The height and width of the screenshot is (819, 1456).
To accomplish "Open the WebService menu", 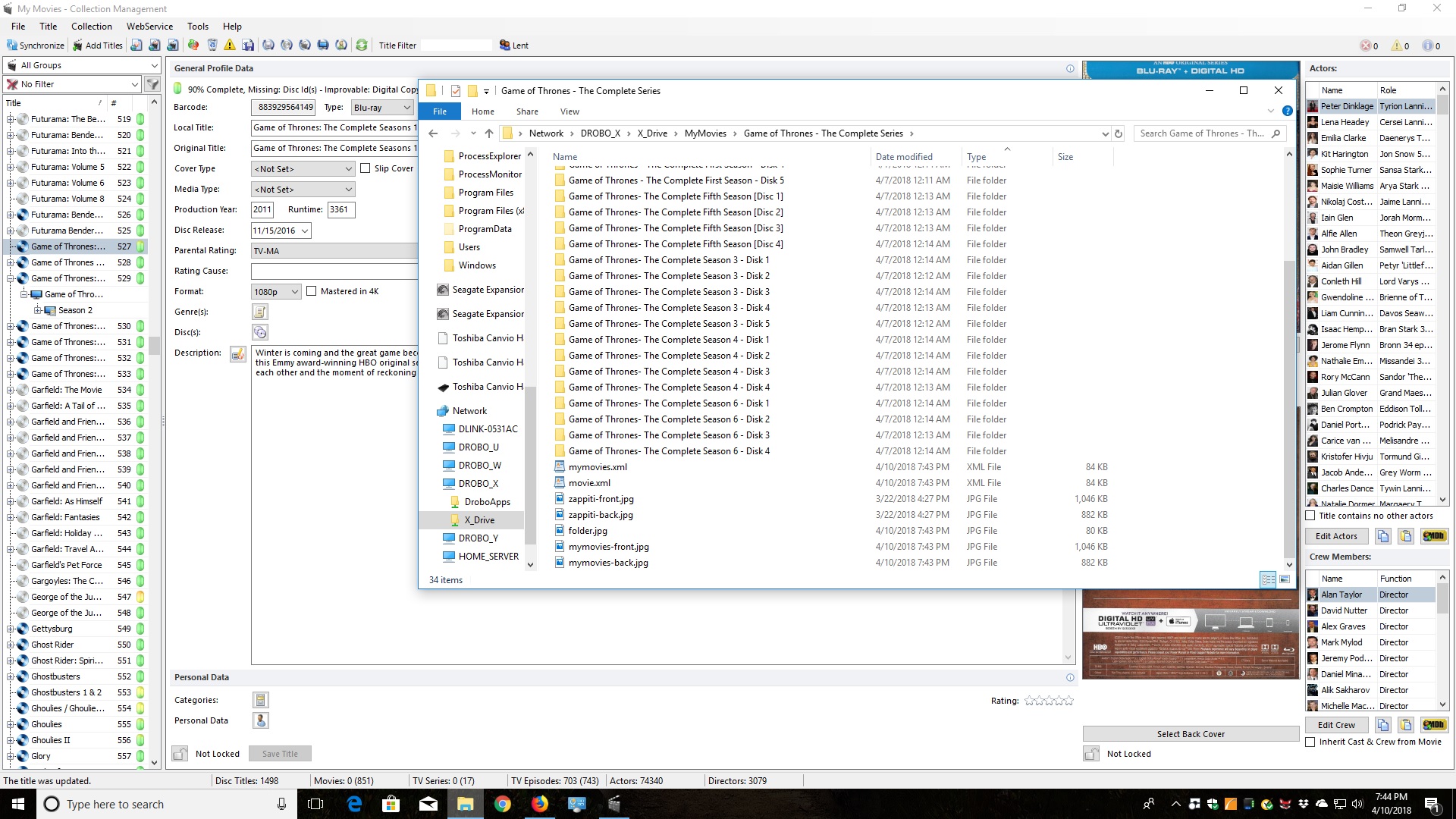I will click(x=149, y=26).
